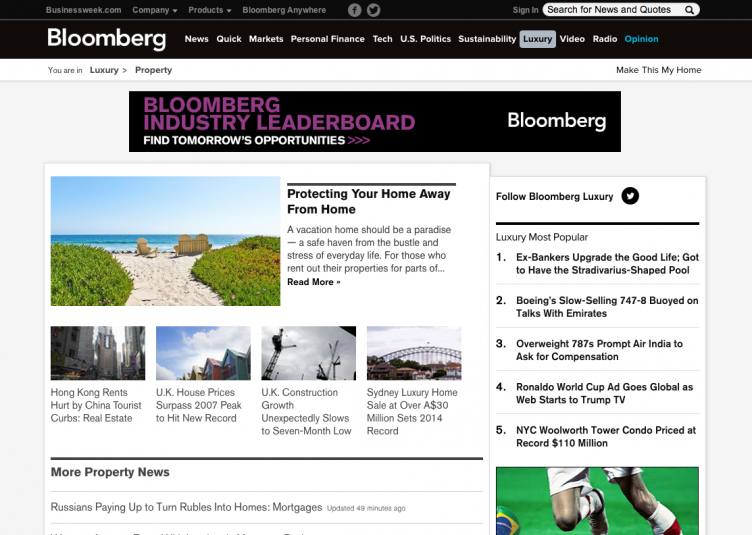Open U.K. House Prices Surpass 2007 Peak link
The image size is (752, 535).
[x=199, y=405]
